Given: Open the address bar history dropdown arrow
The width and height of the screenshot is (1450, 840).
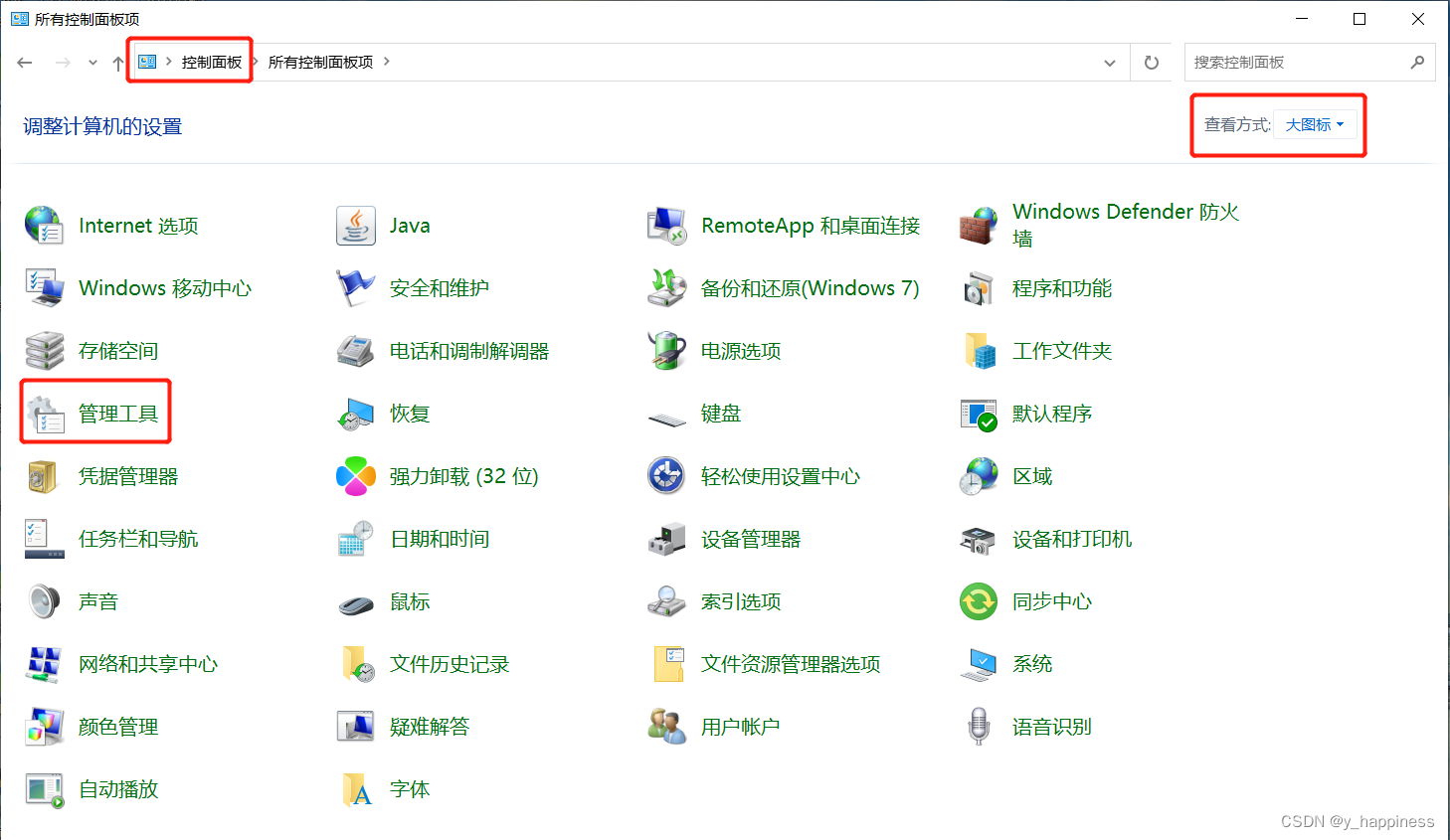Looking at the screenshot, I should click(1110, 63).
